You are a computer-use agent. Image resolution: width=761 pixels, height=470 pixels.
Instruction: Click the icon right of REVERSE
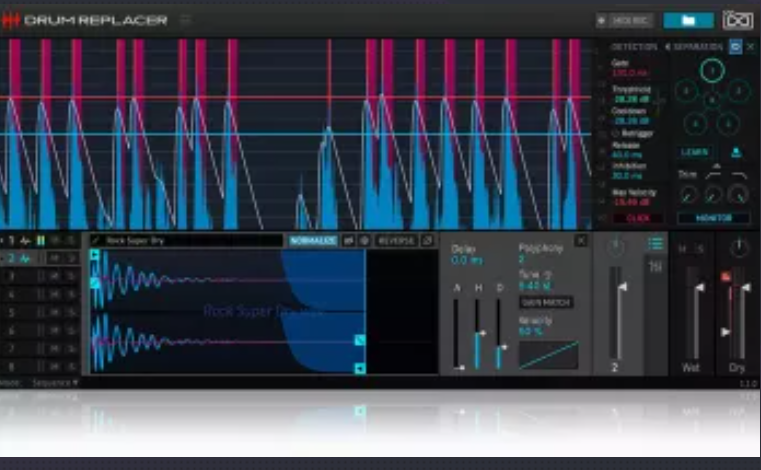tap(428, 240)
